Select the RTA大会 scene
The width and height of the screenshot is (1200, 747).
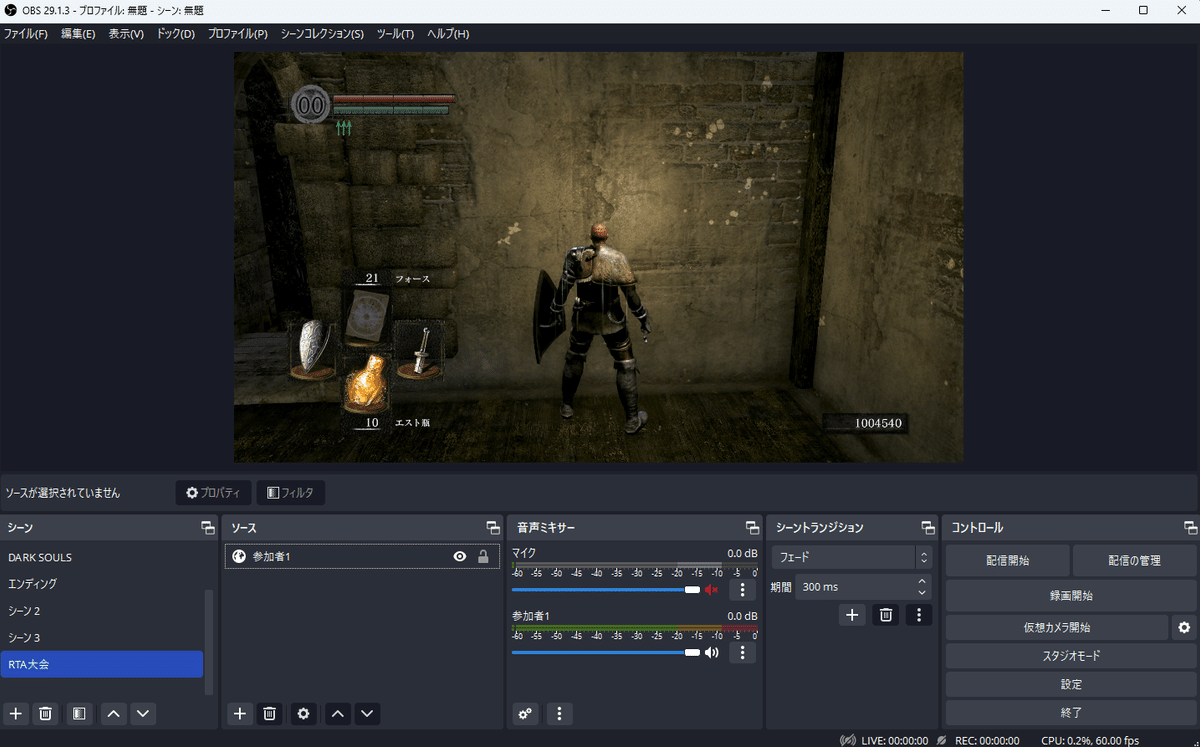pyautogui.click(x=102, y=664)
